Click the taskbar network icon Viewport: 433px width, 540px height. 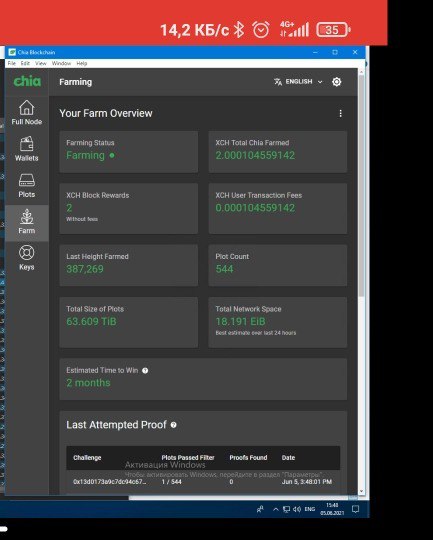point(286,509)
